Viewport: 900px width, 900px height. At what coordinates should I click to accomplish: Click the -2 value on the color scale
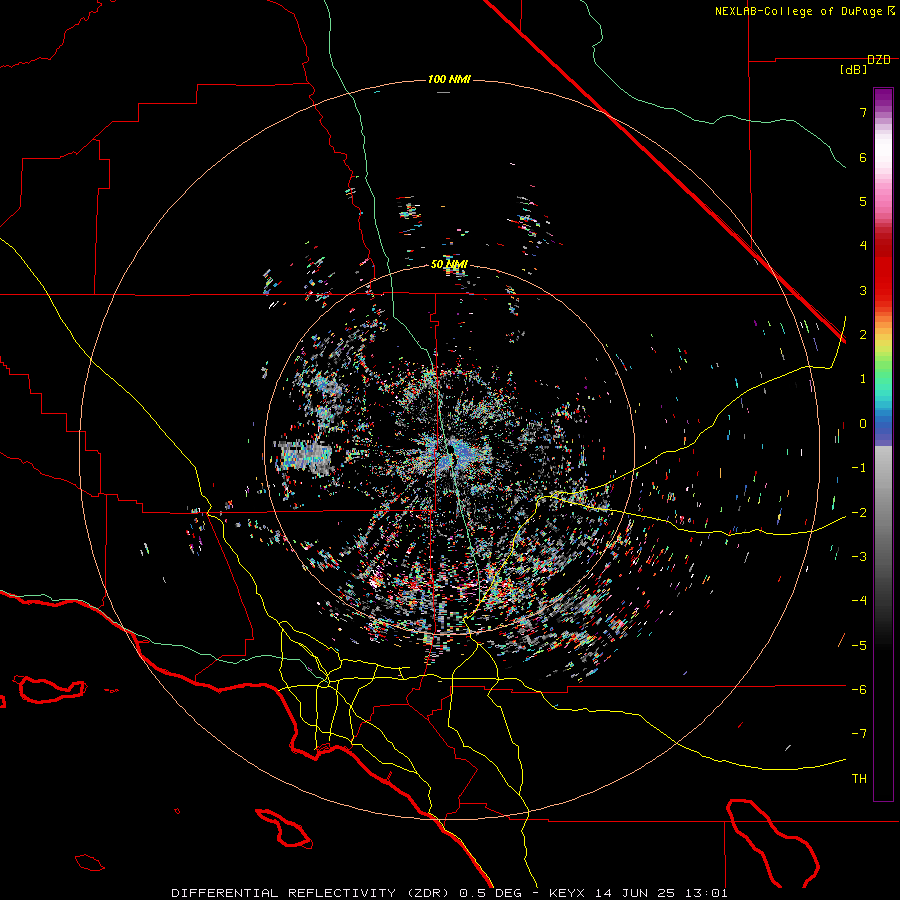point(859,512)
